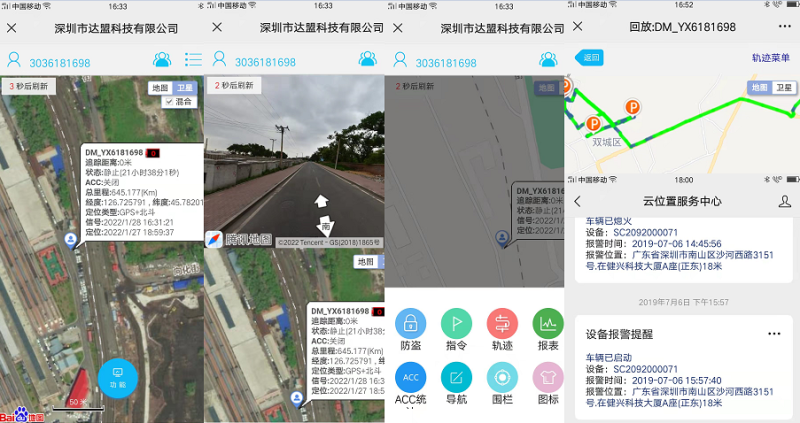Open the 防盗 anti-theft lock icon

pyautogui.click(x=410, y=323)
